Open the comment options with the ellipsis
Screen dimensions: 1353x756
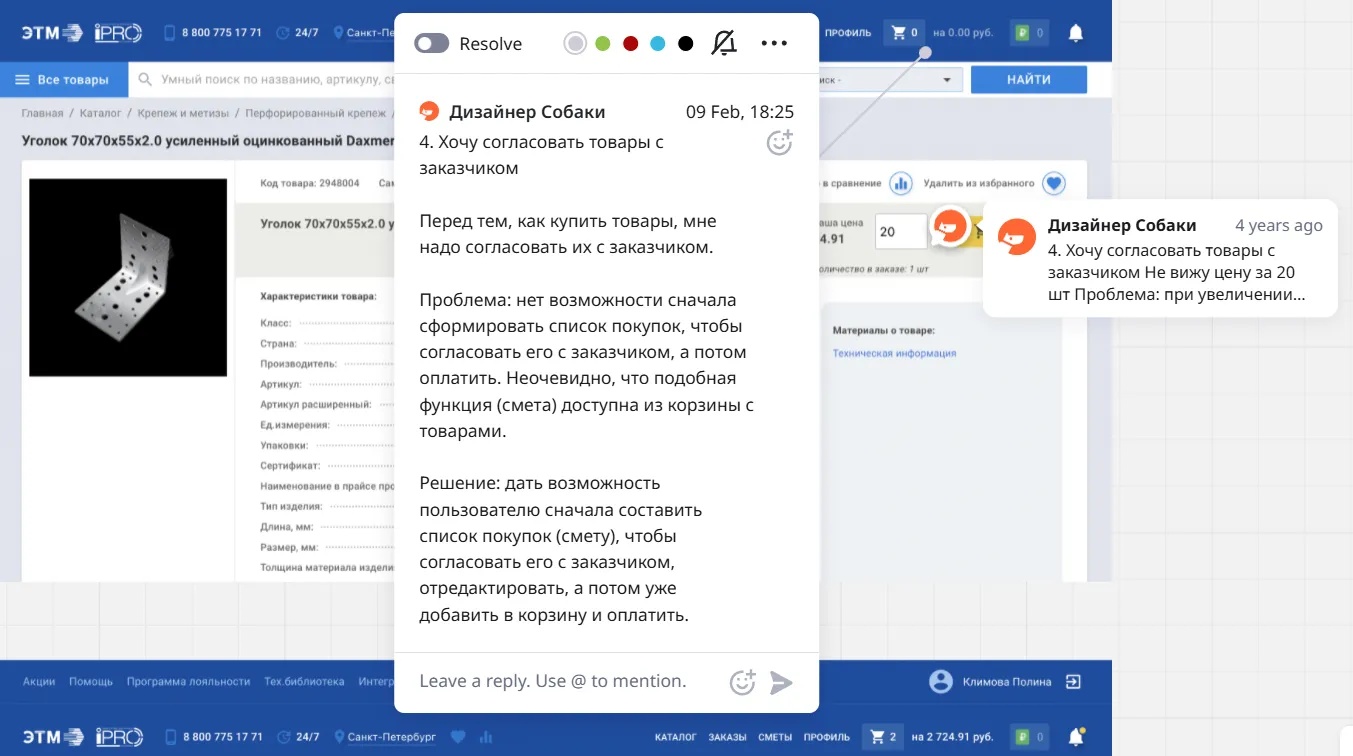pyautogui.click(x=774, y=43)
